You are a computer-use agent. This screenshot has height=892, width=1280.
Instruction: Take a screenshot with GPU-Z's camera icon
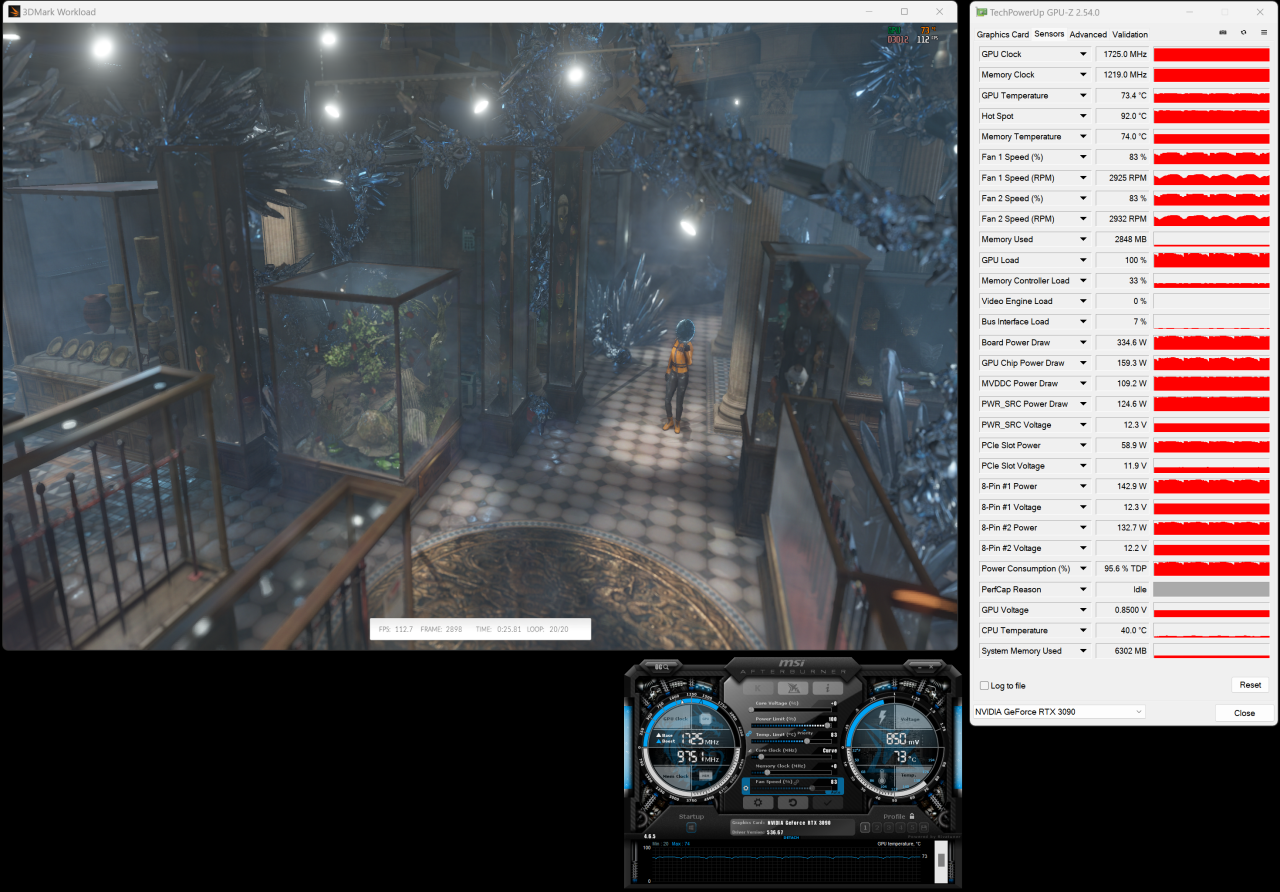[x=1222, y=32]
